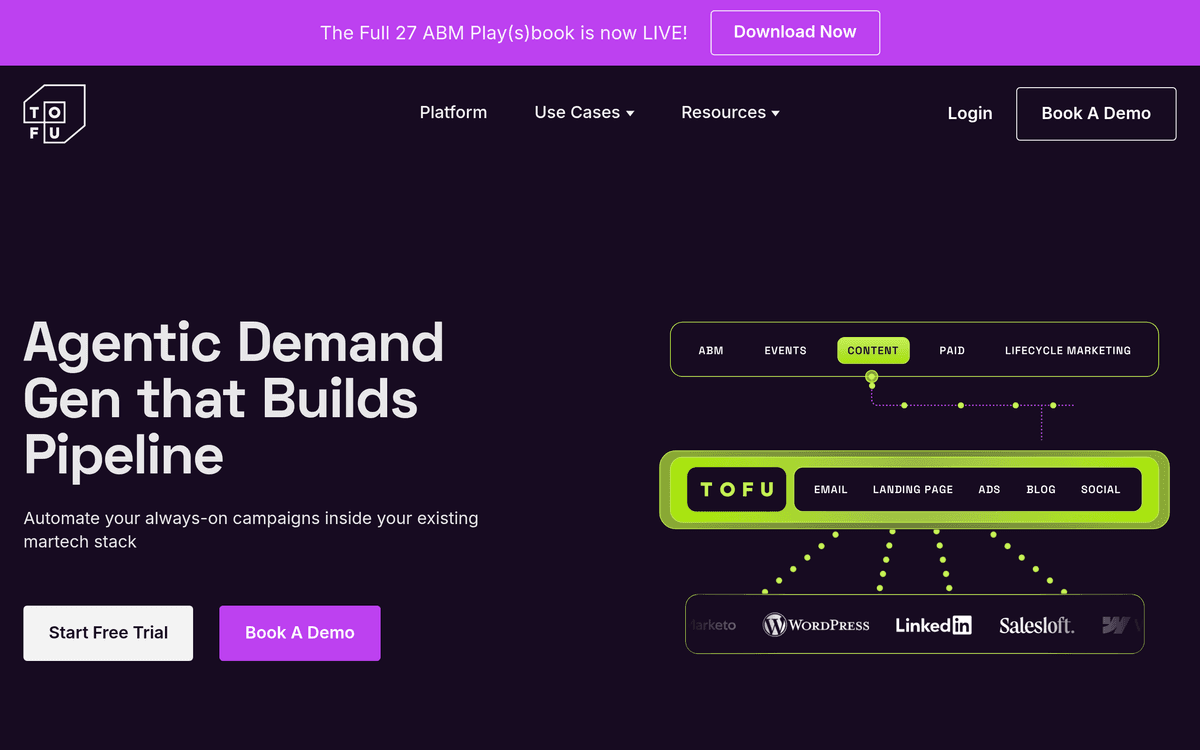Choose the PAID tab in the channel bar
Screen dimensions: 1200x750
[x=951, y=350]
